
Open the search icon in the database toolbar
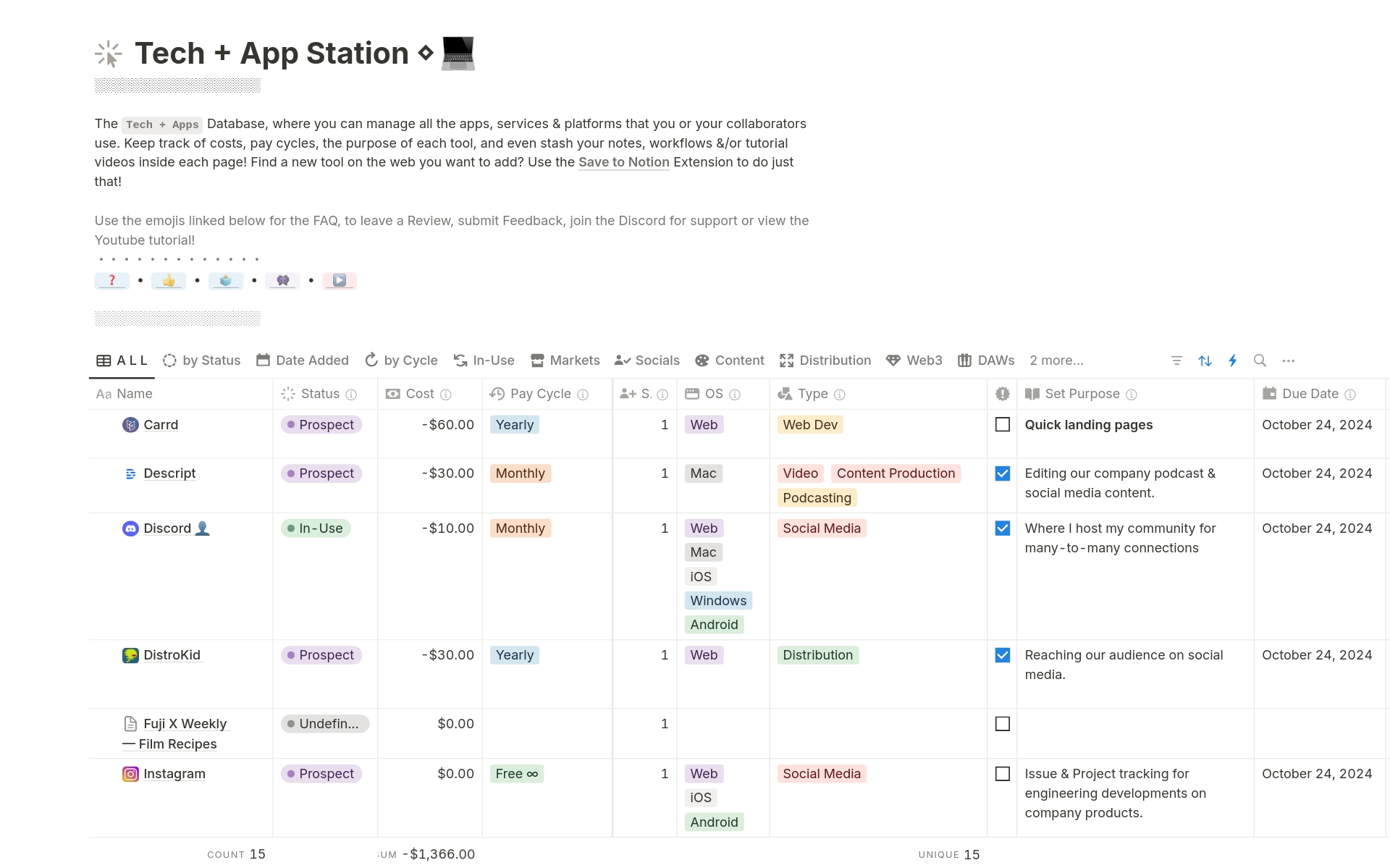[x=1260, y=360]
